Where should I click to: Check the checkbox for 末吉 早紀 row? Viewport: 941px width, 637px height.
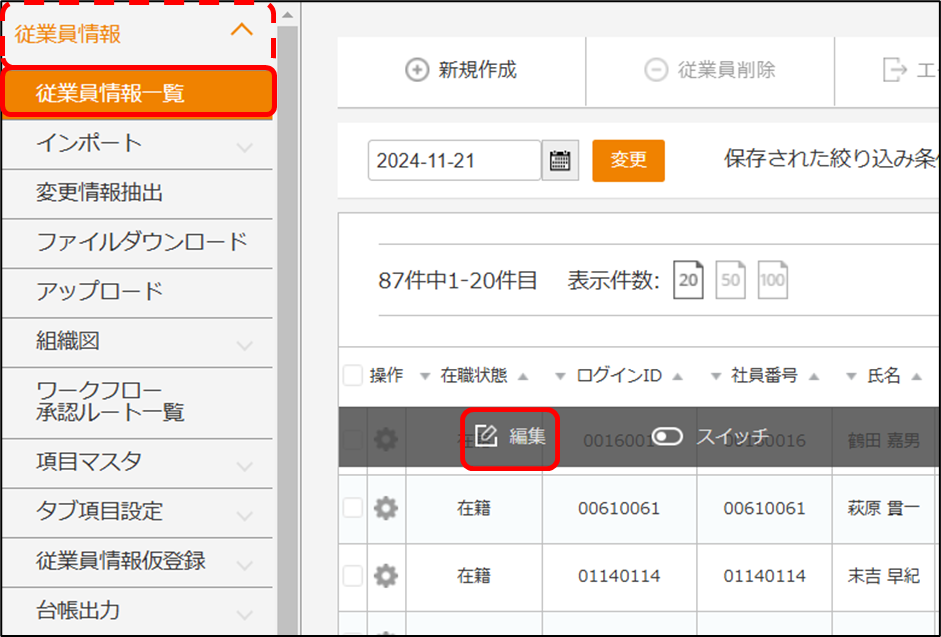tap(352, 576)
